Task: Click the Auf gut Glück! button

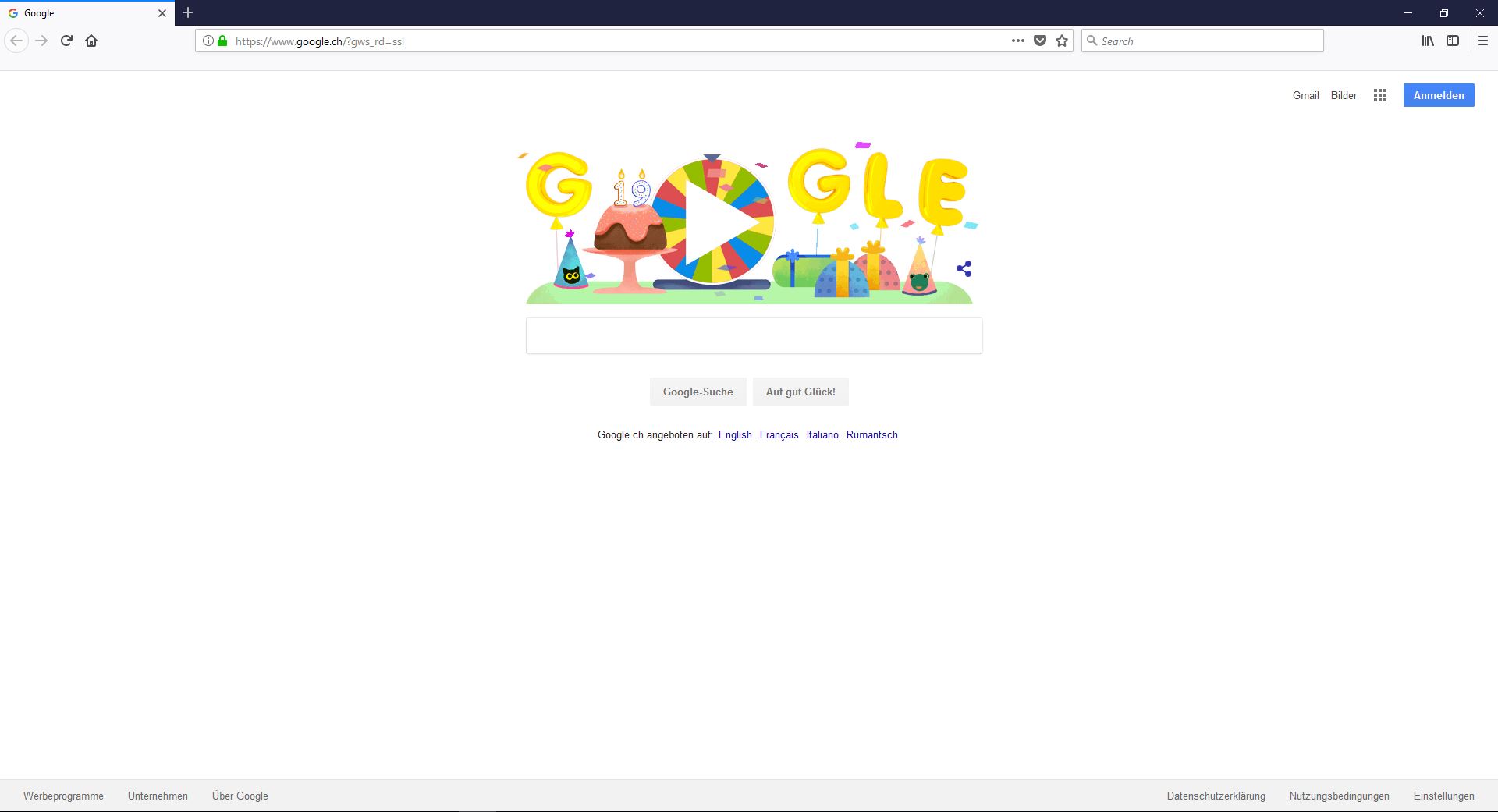Action: (x=800, y=392)
